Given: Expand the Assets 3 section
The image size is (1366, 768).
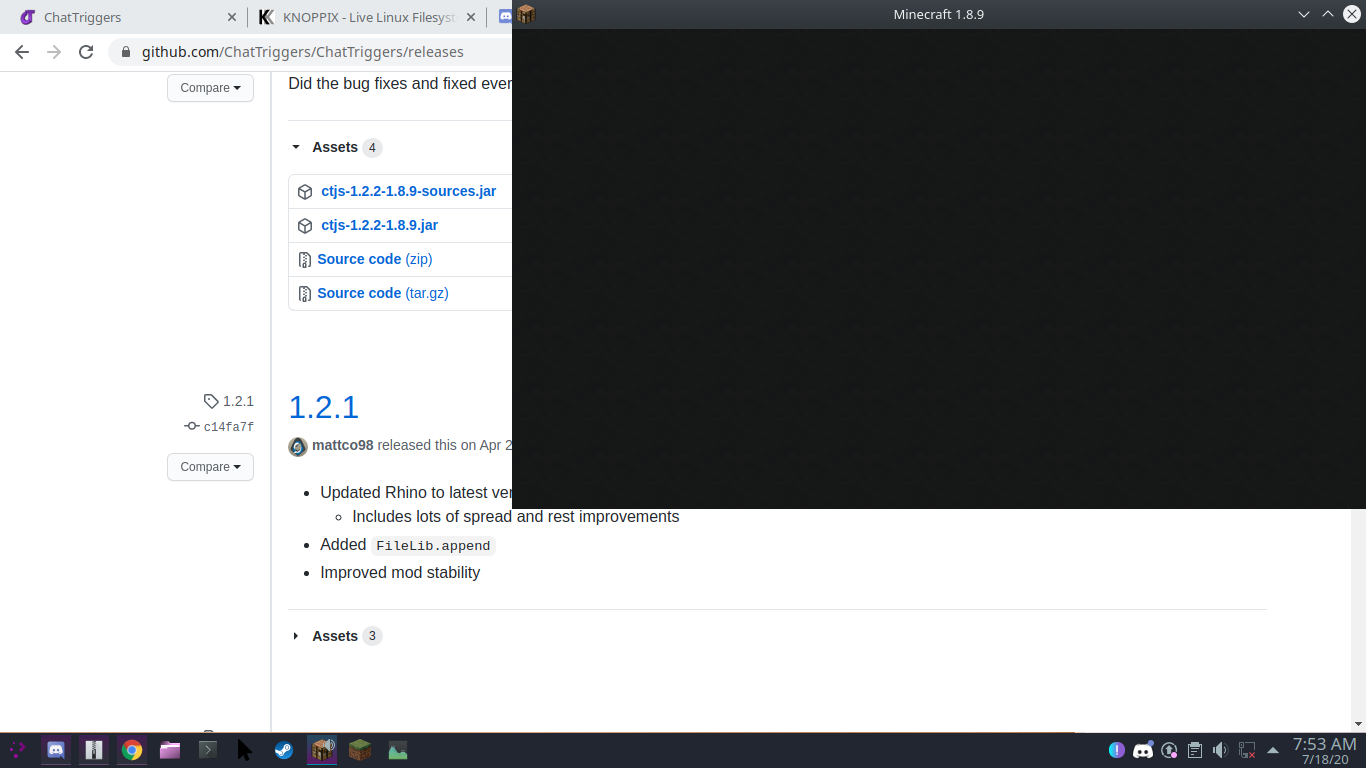Looking at the screenshot, I should point(296,635).
